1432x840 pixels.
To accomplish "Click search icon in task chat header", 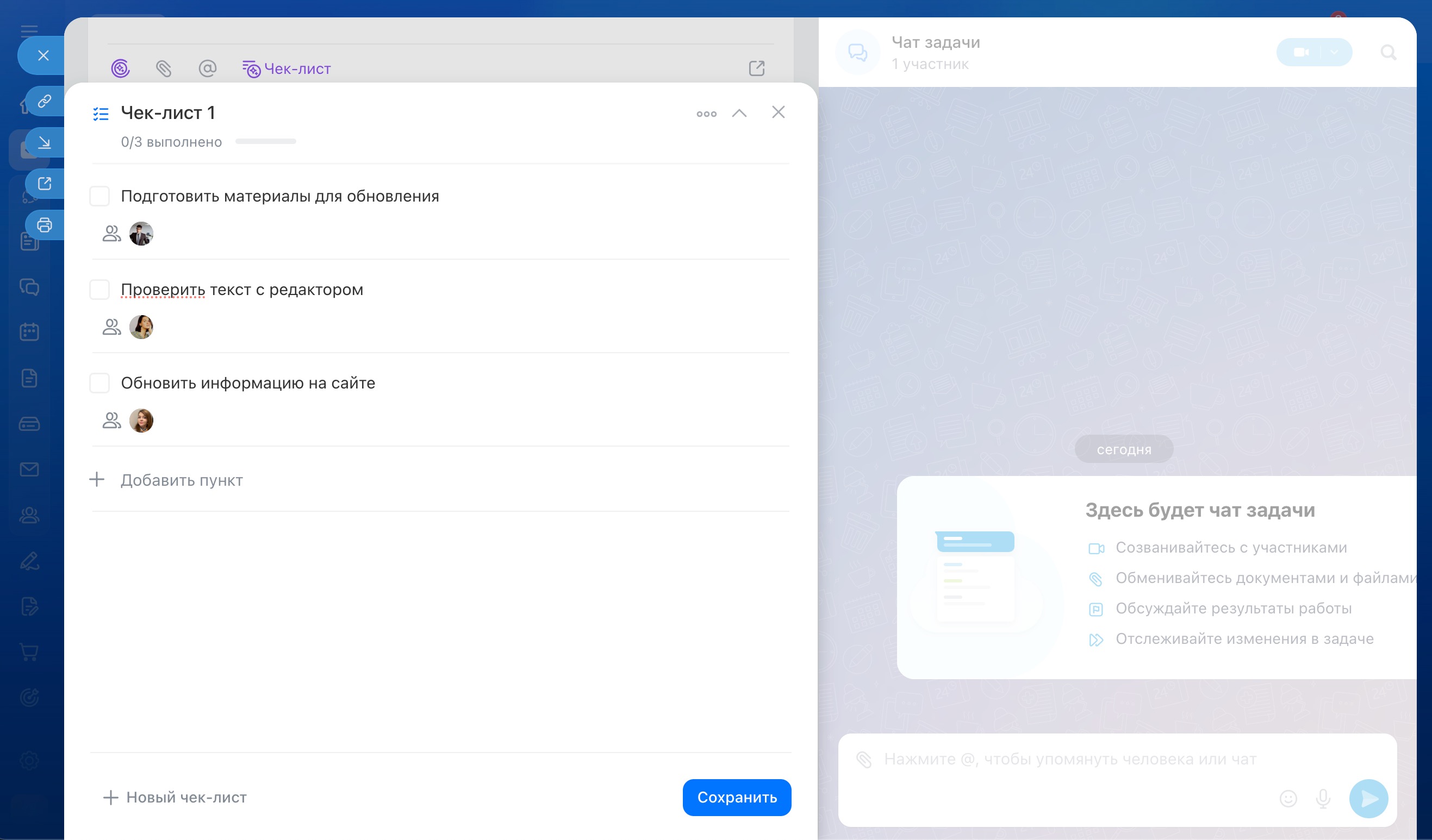I will [x=1389, y=53].
